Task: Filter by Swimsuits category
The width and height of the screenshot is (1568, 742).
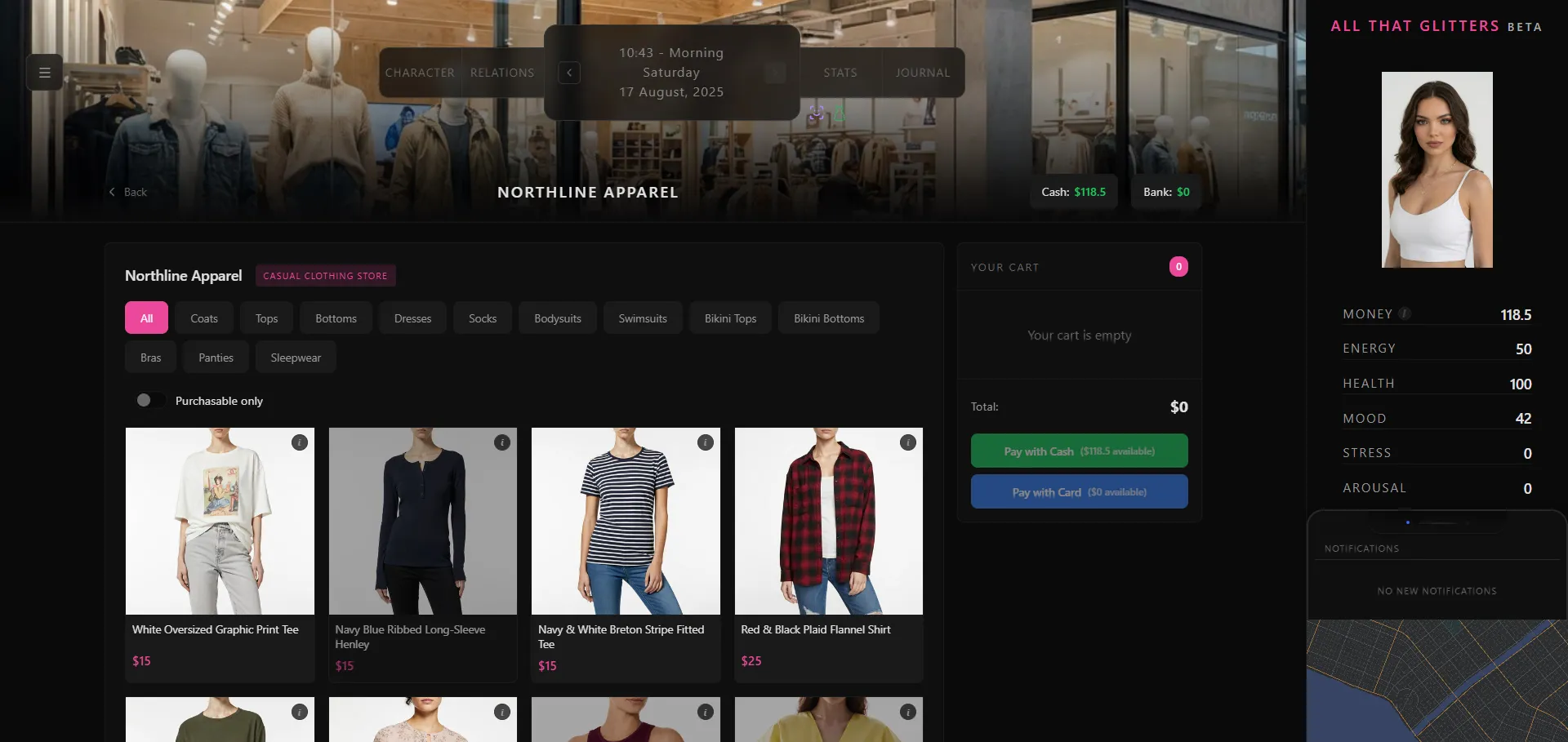Action: 643,318
